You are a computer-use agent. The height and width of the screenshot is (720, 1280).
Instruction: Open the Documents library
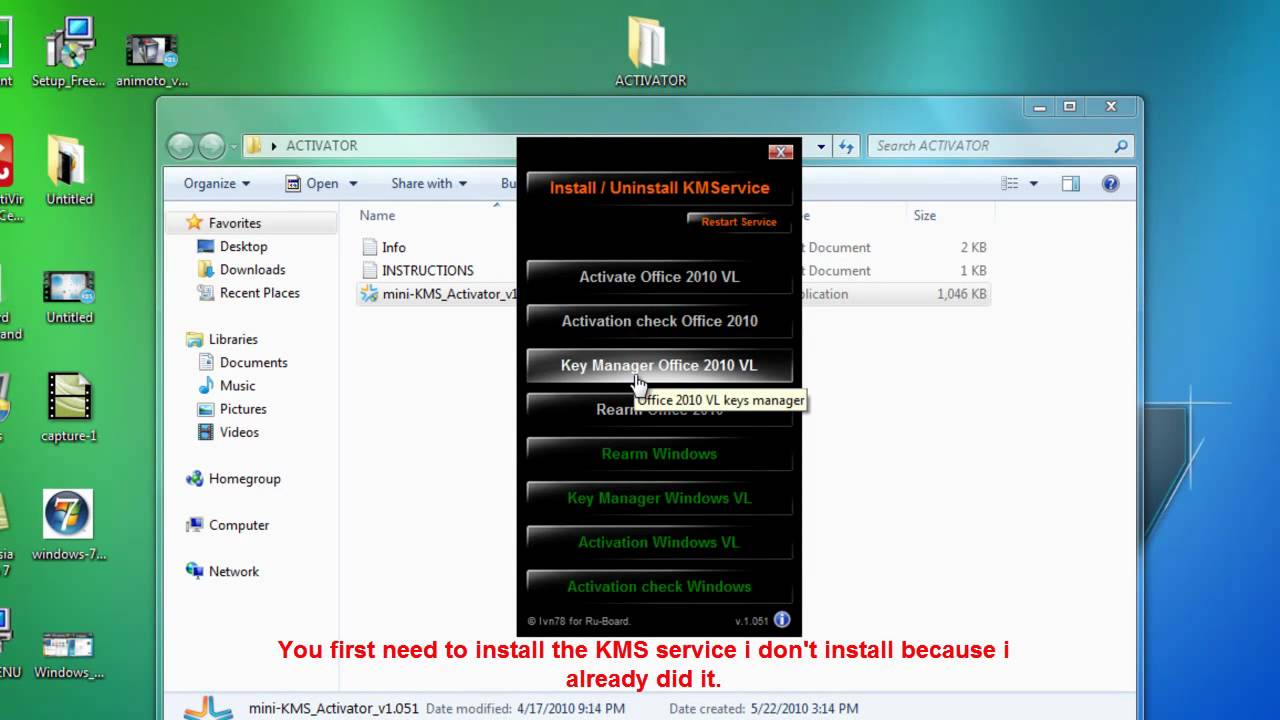coord(253,362)
